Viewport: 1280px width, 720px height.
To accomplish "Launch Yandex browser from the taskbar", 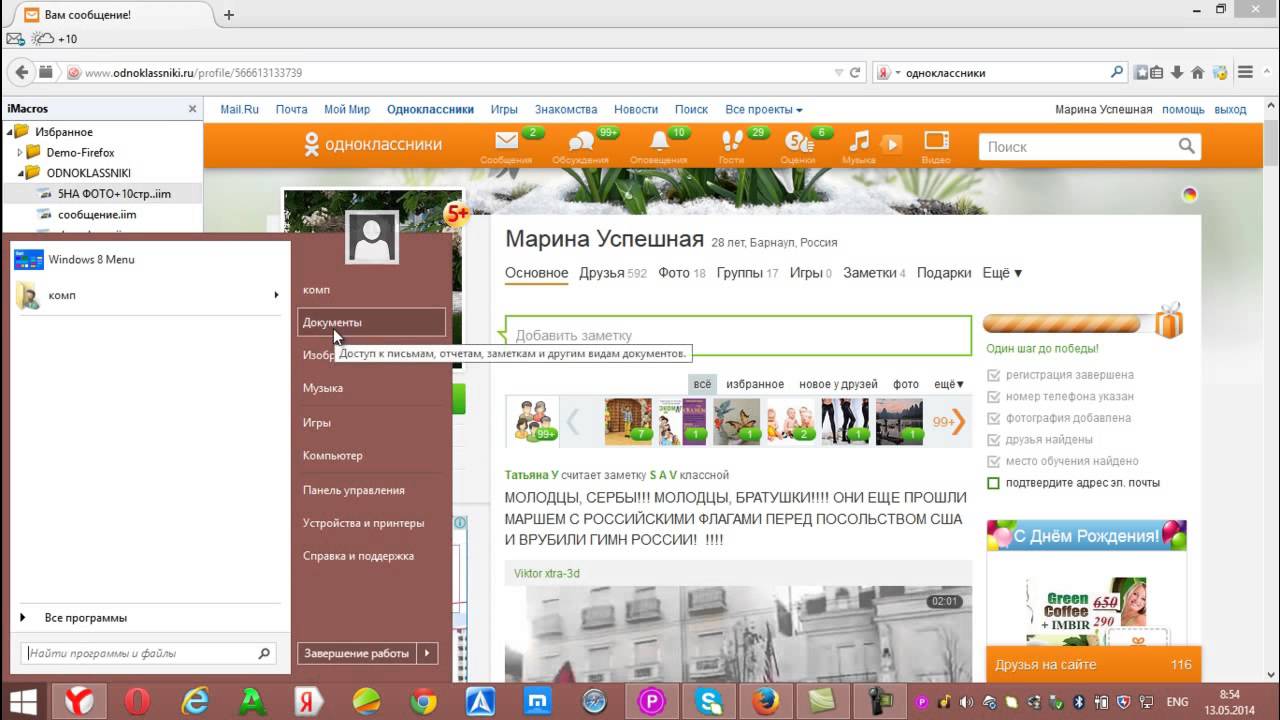I will 79,702.
